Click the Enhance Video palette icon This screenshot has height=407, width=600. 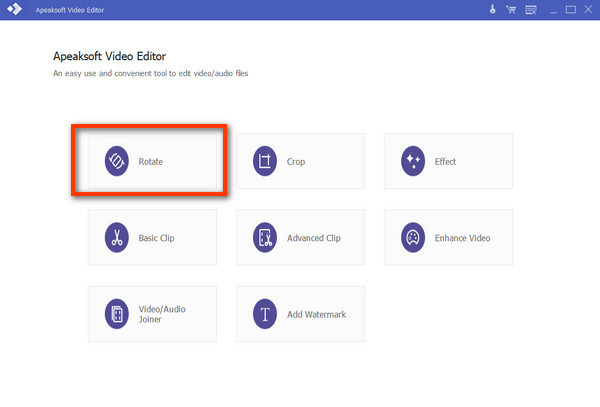coord(413,238)
